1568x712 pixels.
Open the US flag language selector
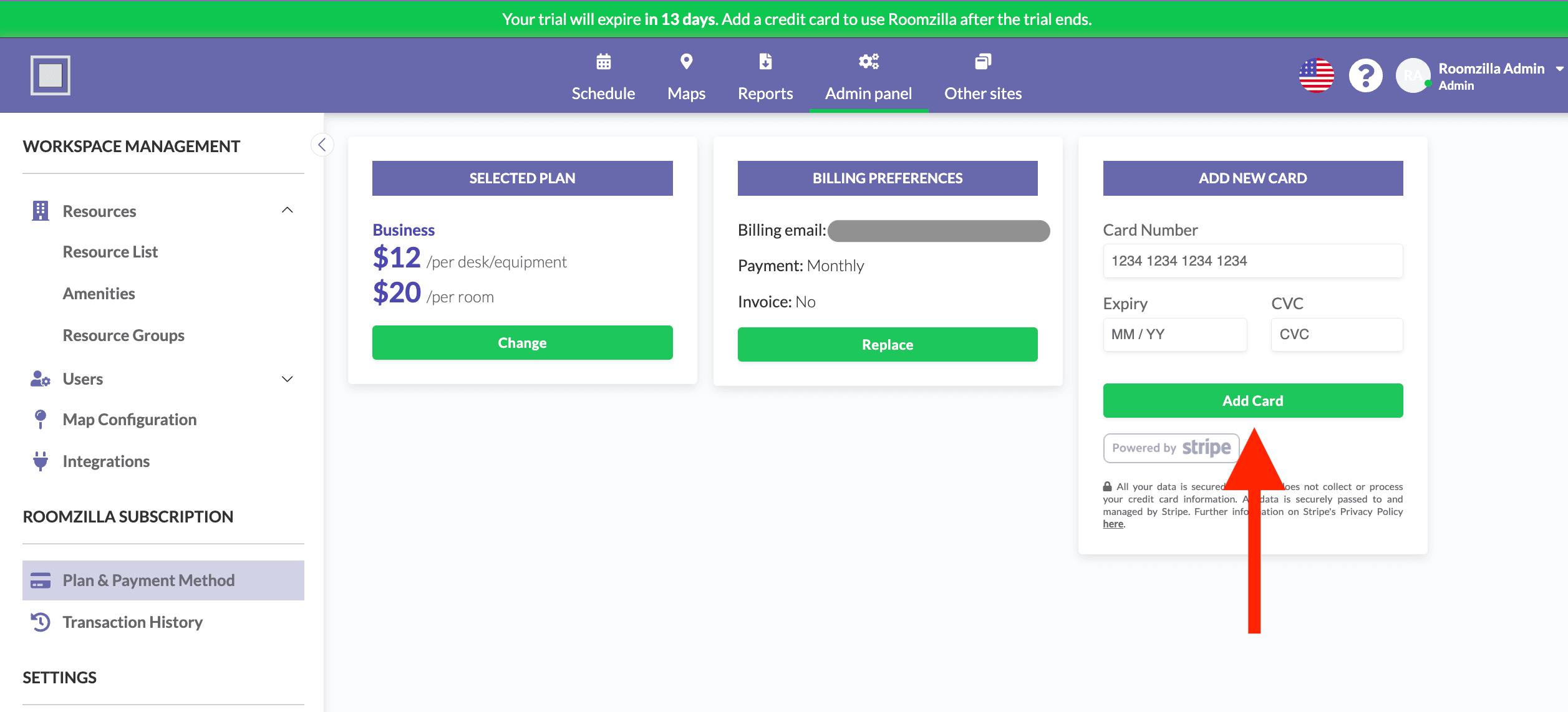coord(1316,76)
